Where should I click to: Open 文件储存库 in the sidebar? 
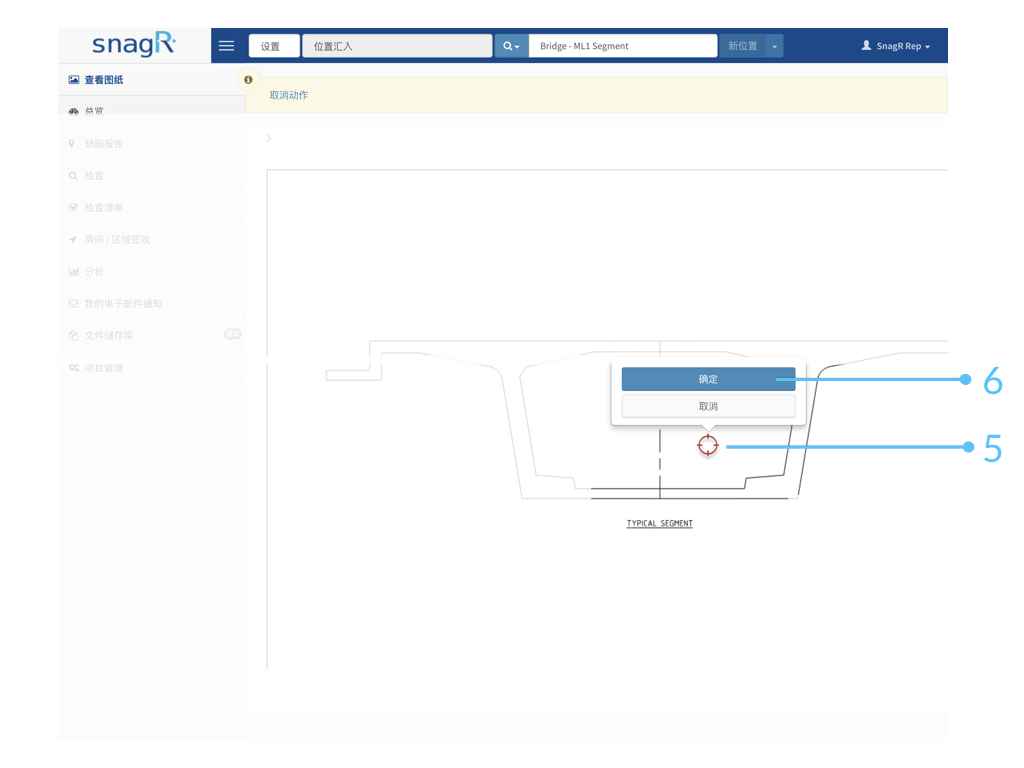(152, 336)
